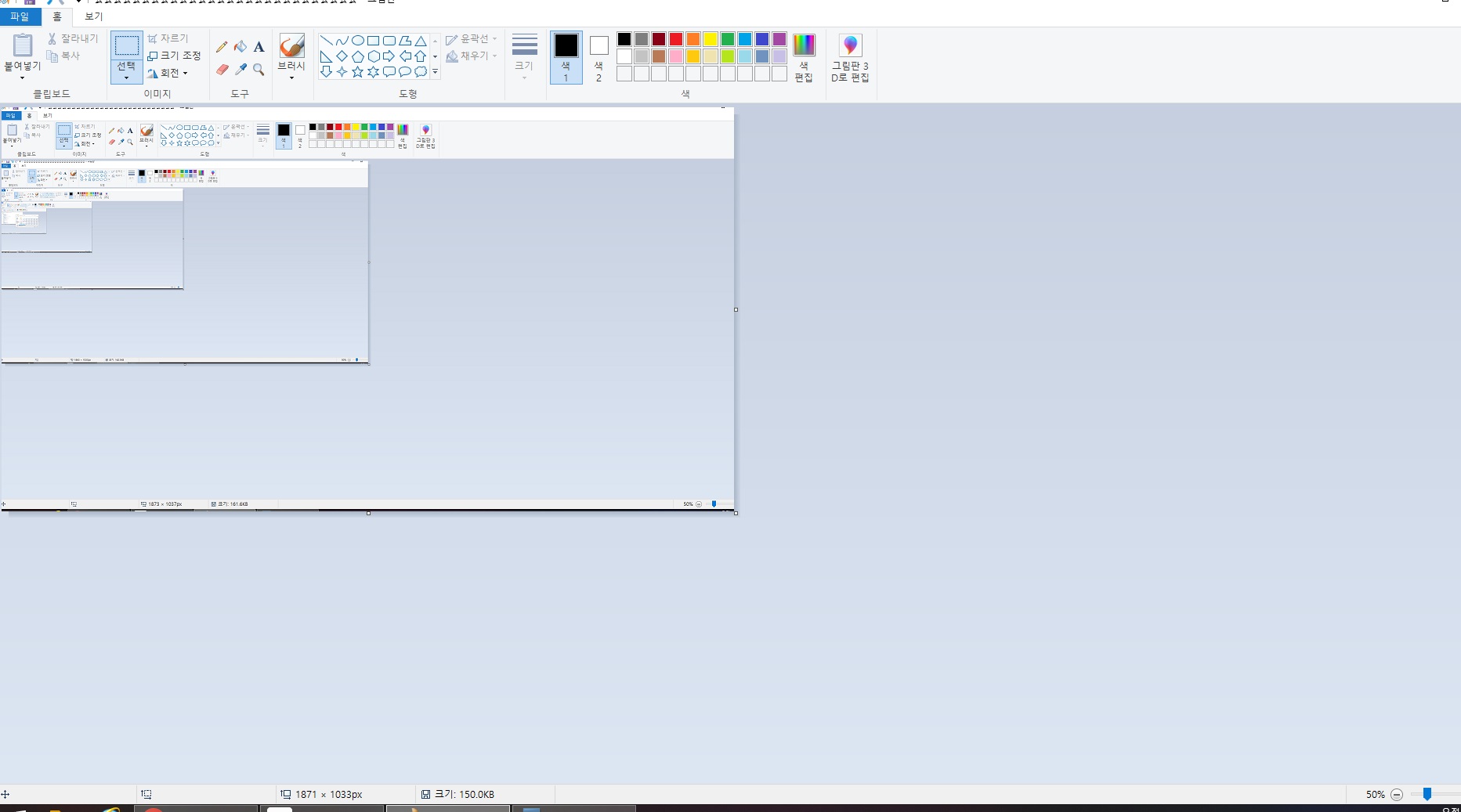Screen dimensions: 1461x812
Task: Open the Select (선택) dropdown arrow
Action: tap(126, 78)
